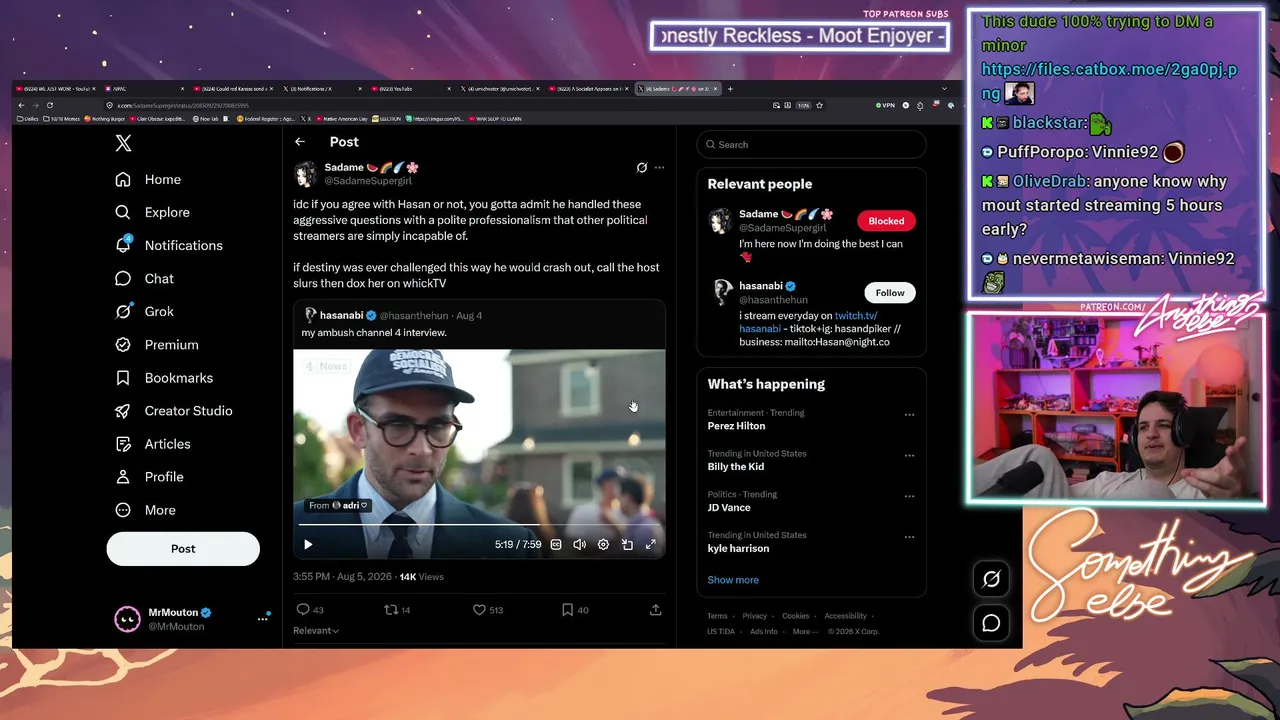Play the embedded interview video
This screenshot has width=1280, height=720.
(x=308, y=545)
